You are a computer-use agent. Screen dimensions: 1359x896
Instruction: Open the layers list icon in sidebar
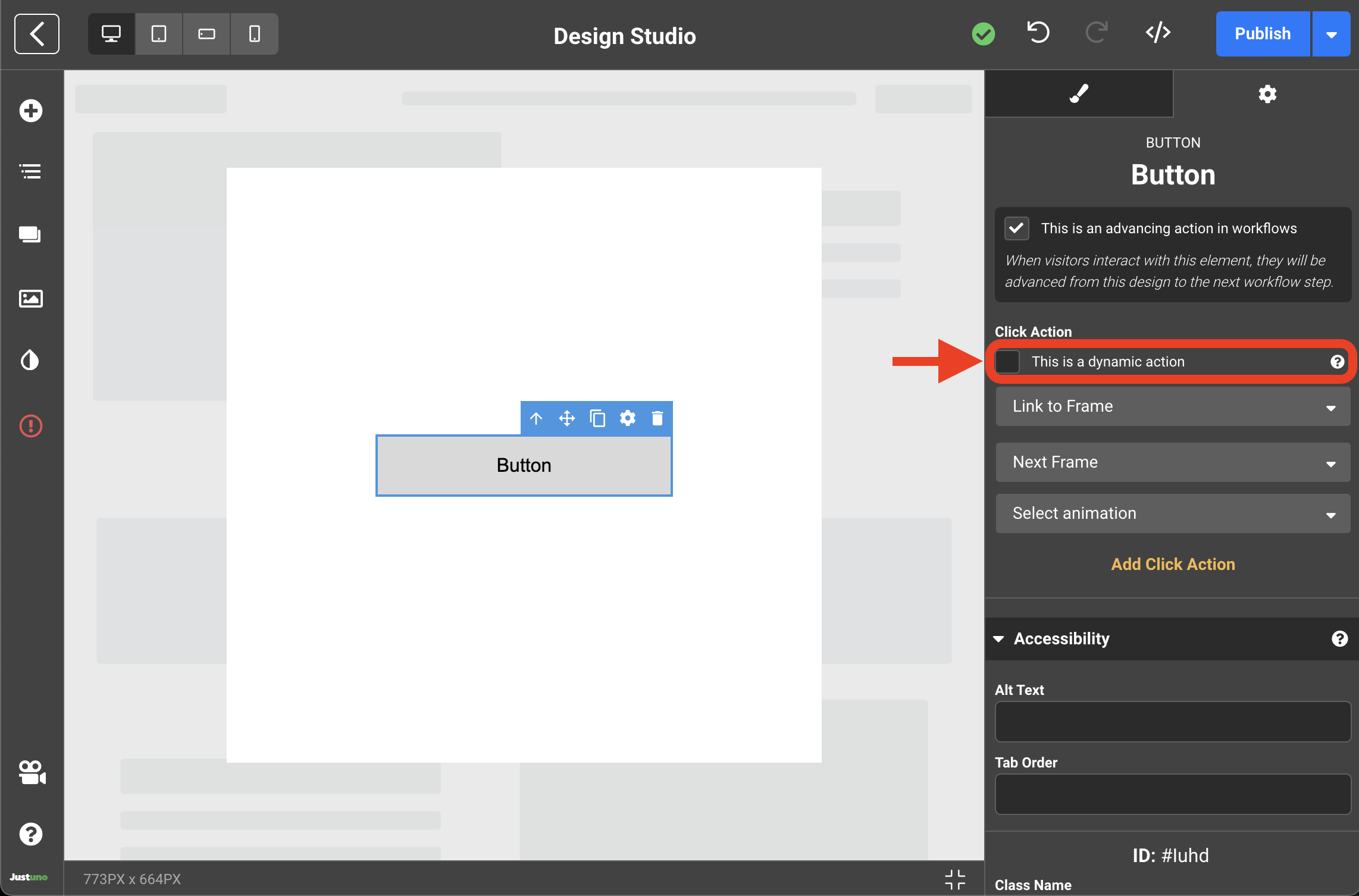click(x=31, y=172)
